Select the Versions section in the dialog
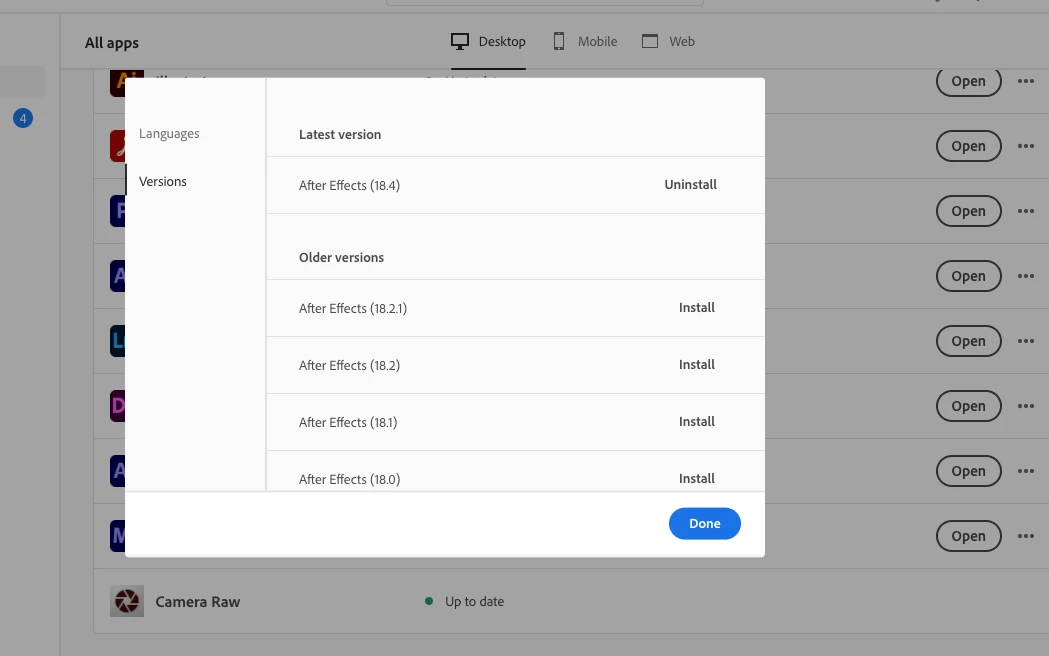The width and height of the screenshot is (1049, 656). click(x=163, y=181)
